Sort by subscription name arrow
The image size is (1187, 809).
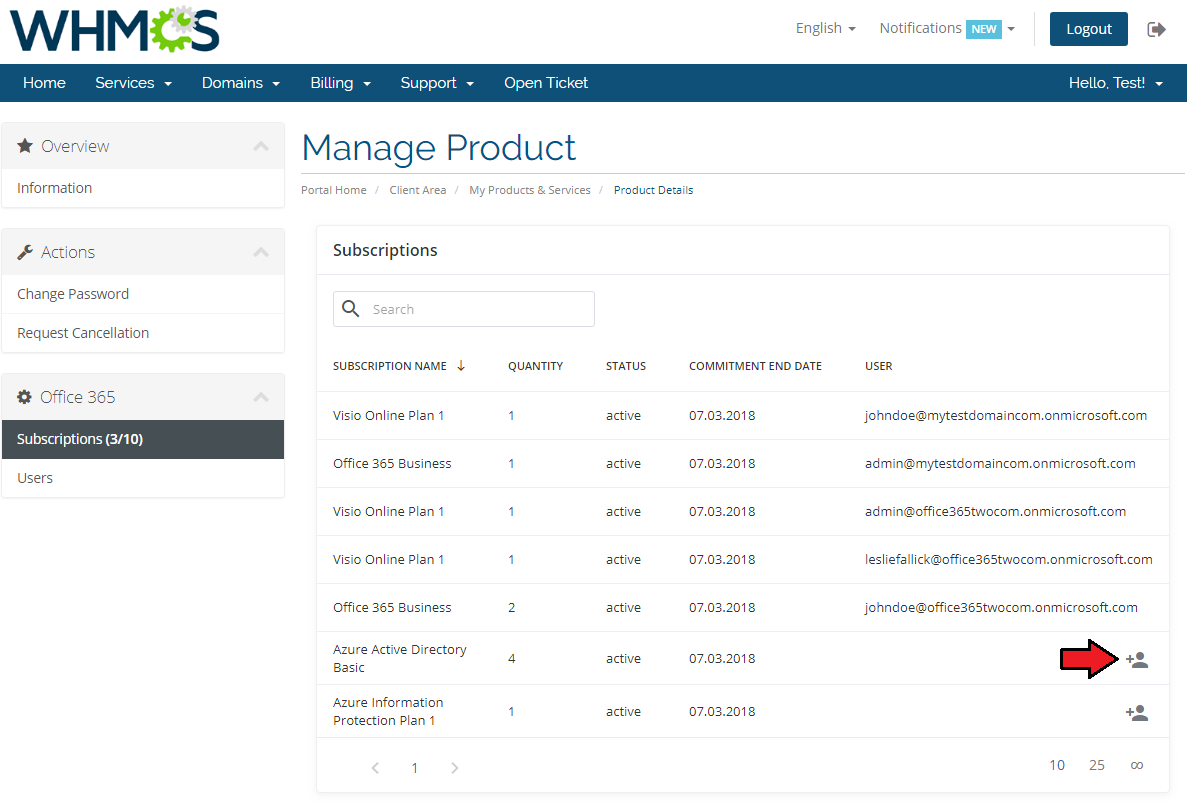(x=461, y=366)
